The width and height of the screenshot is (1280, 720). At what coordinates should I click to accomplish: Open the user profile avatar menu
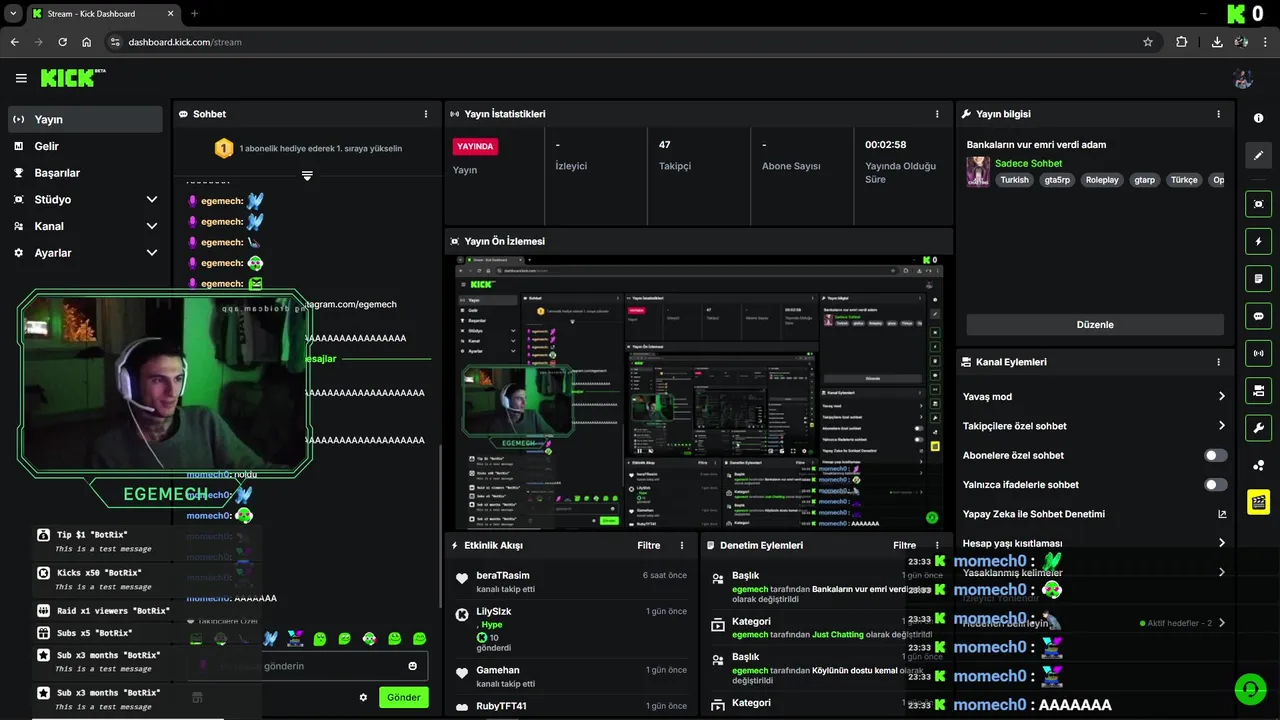click(x=1243, y=78)
